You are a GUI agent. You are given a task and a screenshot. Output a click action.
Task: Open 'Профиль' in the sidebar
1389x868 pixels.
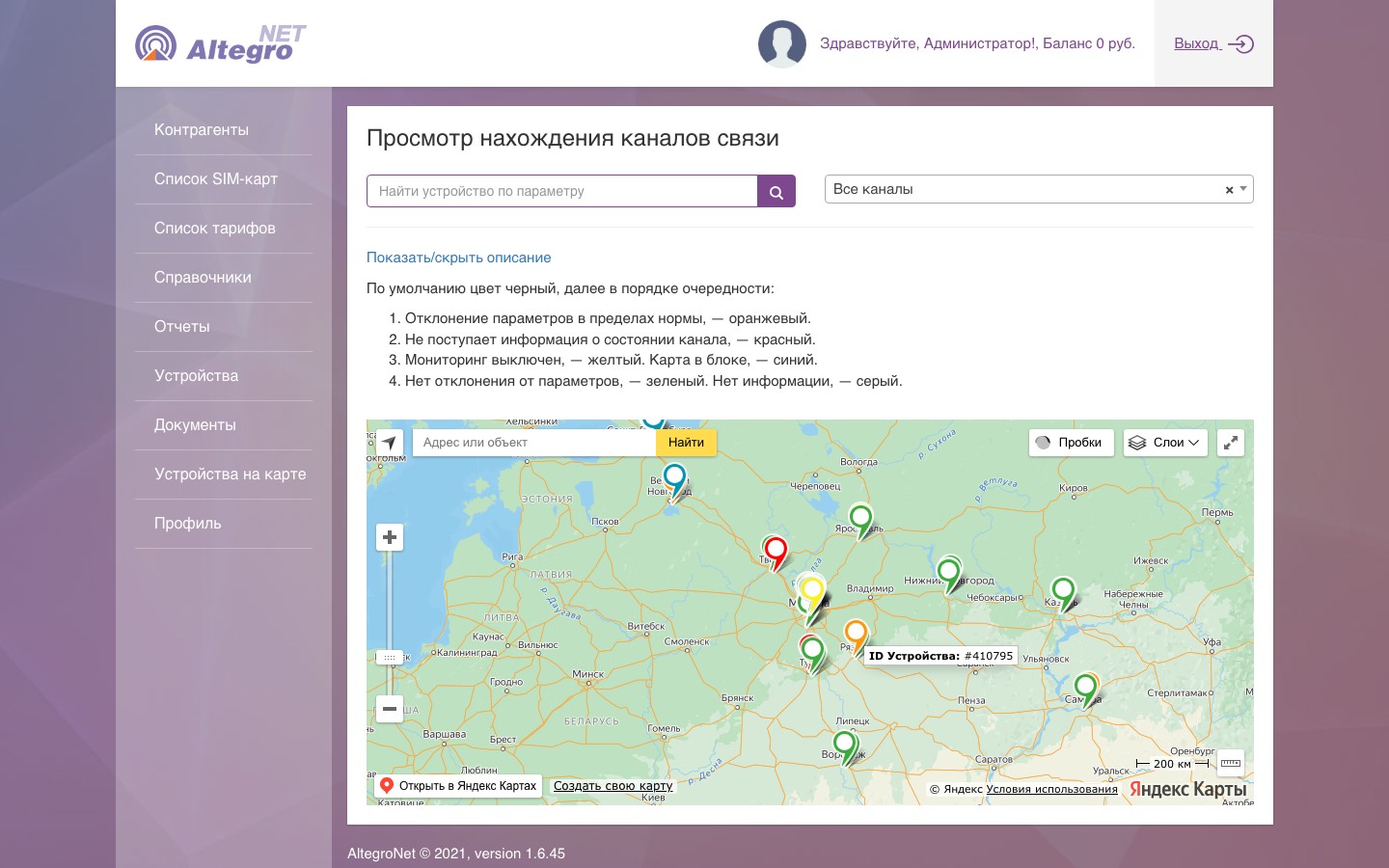pos(188,524)
